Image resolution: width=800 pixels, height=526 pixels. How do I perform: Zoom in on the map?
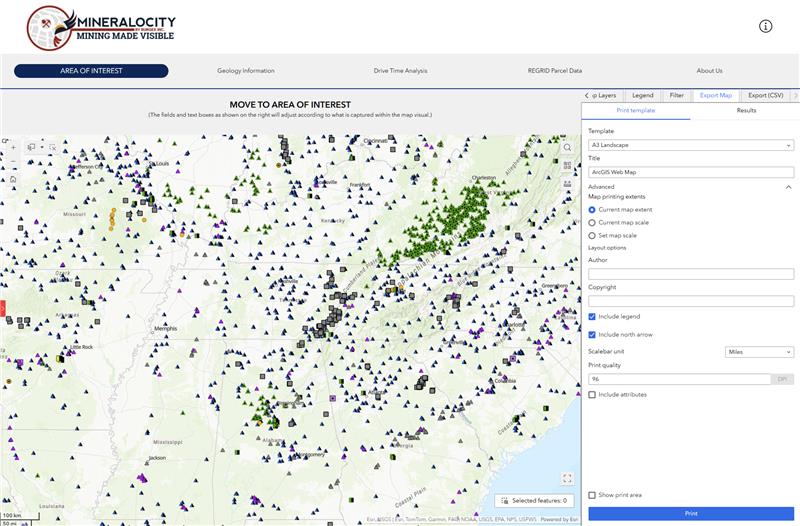click(12, 146)
